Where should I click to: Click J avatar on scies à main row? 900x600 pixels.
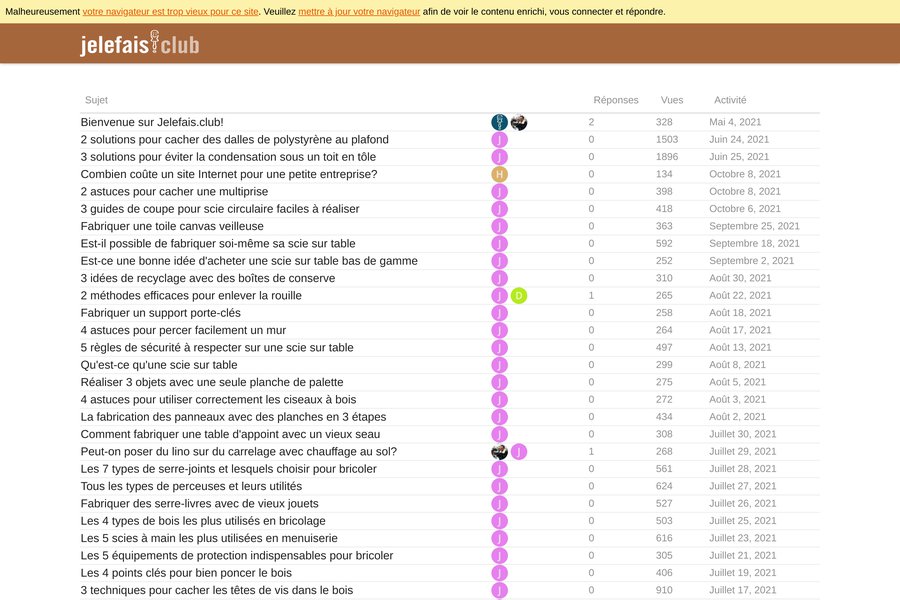click(x=499, y=539)
